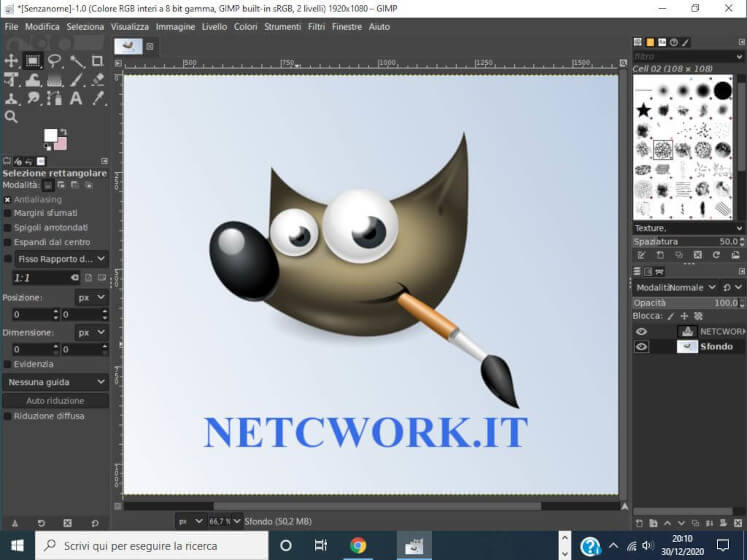
Task: Toggle the Fisso Rapporto checkbox
Action: coord(7,259)
